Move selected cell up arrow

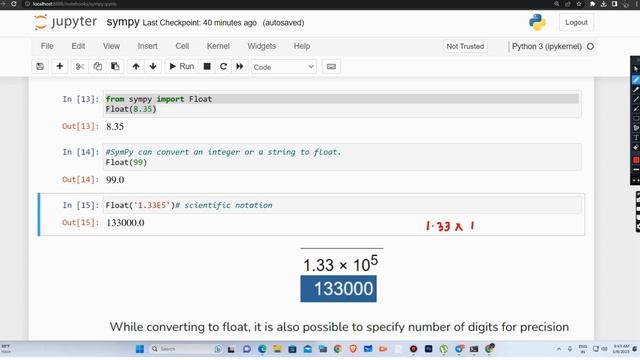(136, 67)
